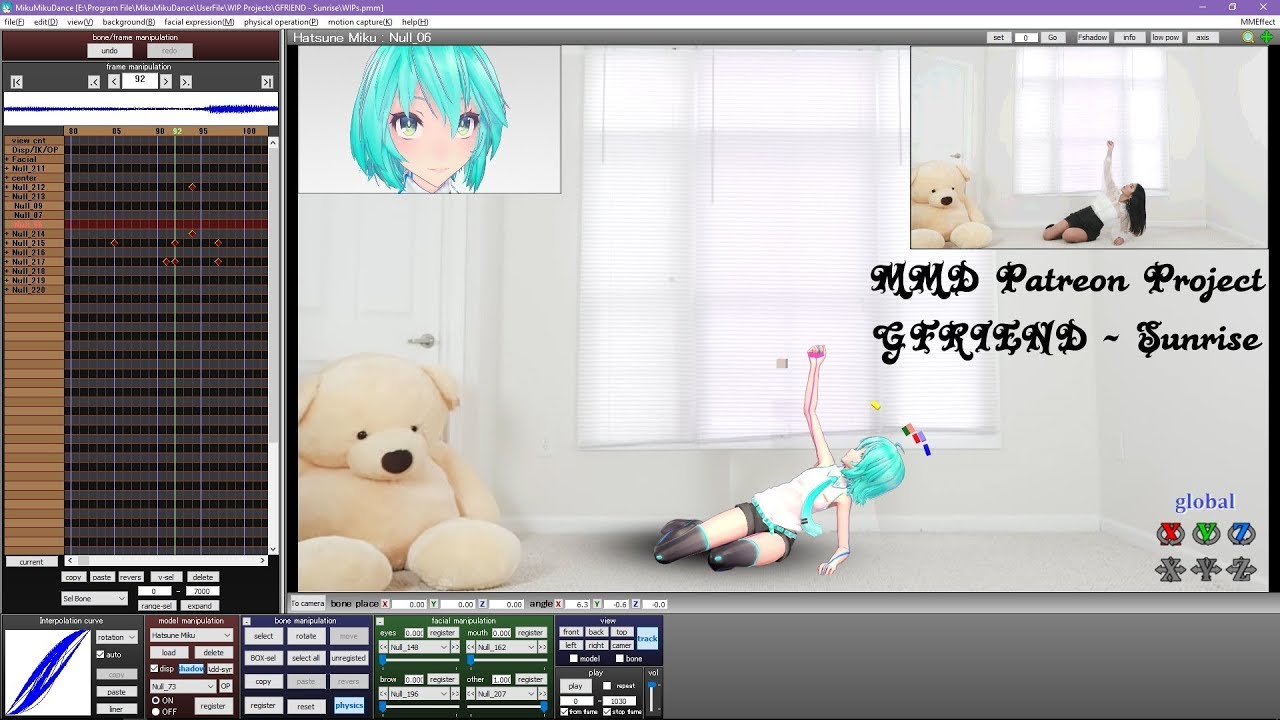Select global Y rotation axis icon
The width and height of the screenshot is (1280, 720).
pyautogui.click(x=1206, y=534)
